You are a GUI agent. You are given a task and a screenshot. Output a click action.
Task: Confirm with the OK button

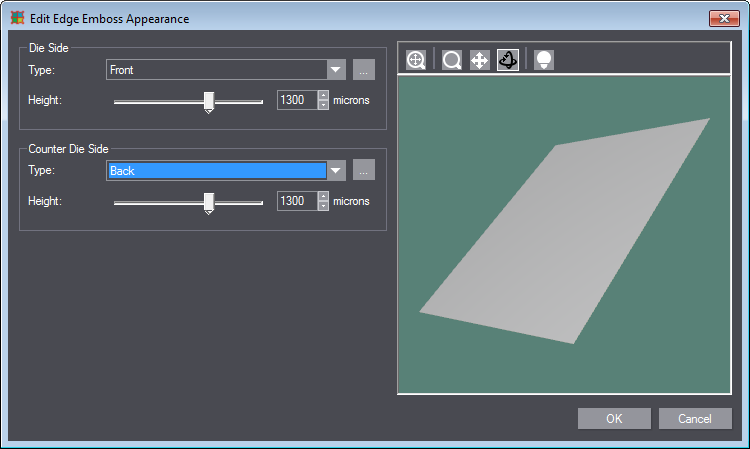614,418
